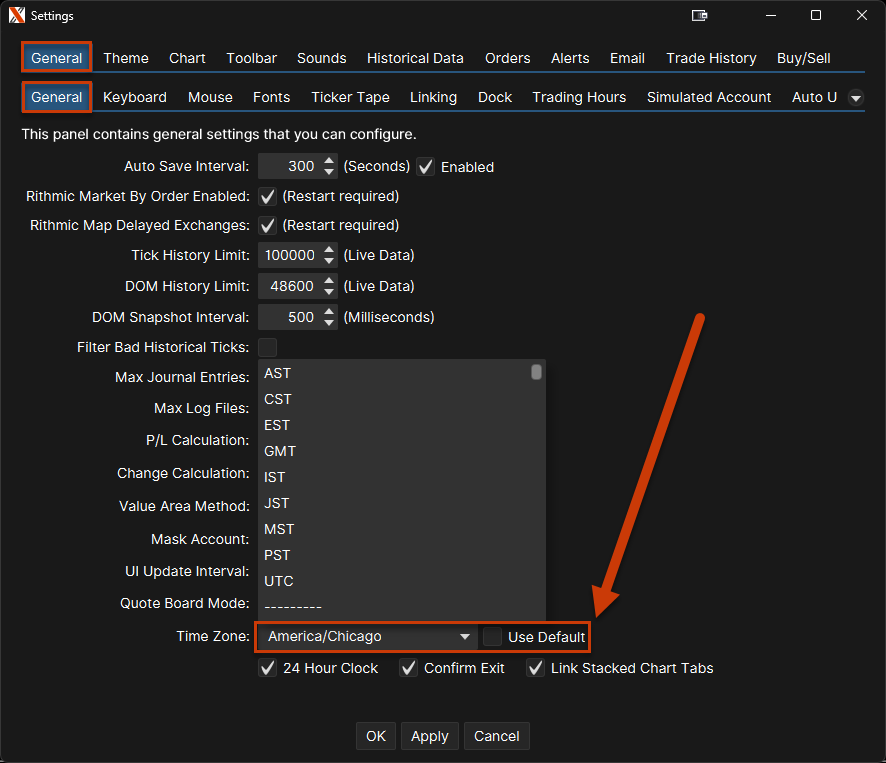886x763 pixels.
Task: Increase DOM History Limit with up arrow
Action: (x=329, y=281)
